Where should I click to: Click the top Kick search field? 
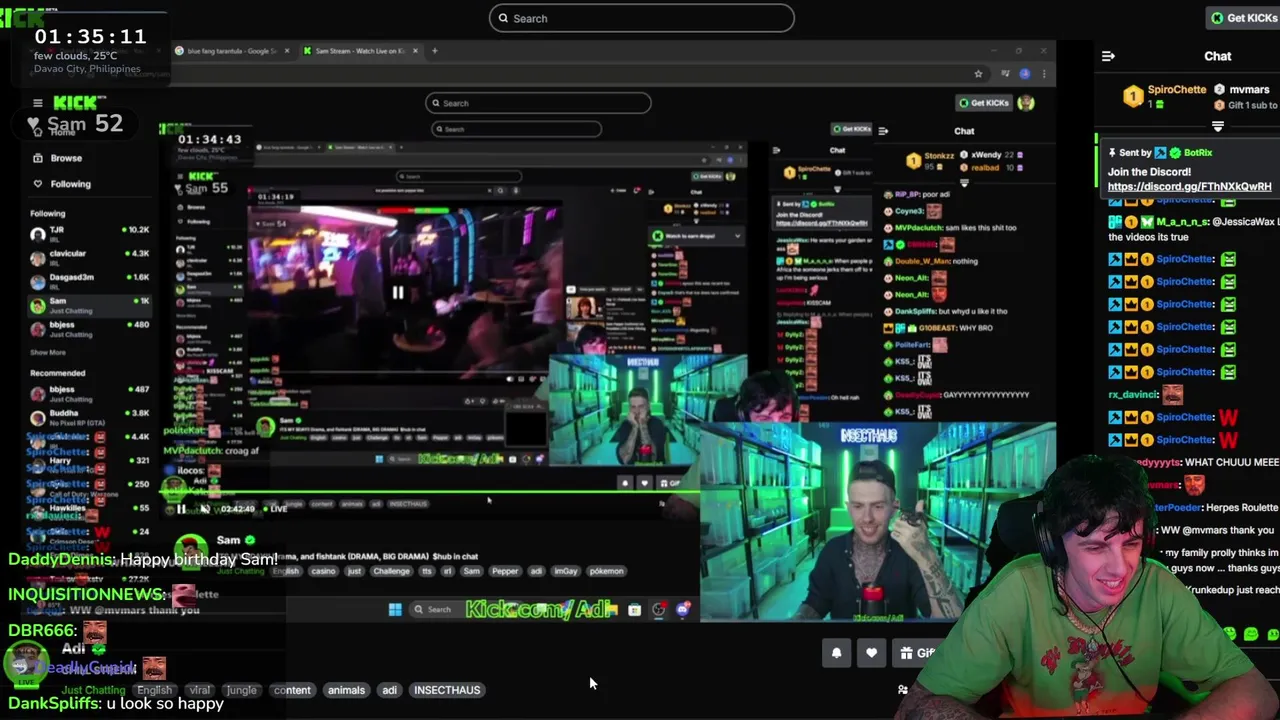click(x=641, y=18)
